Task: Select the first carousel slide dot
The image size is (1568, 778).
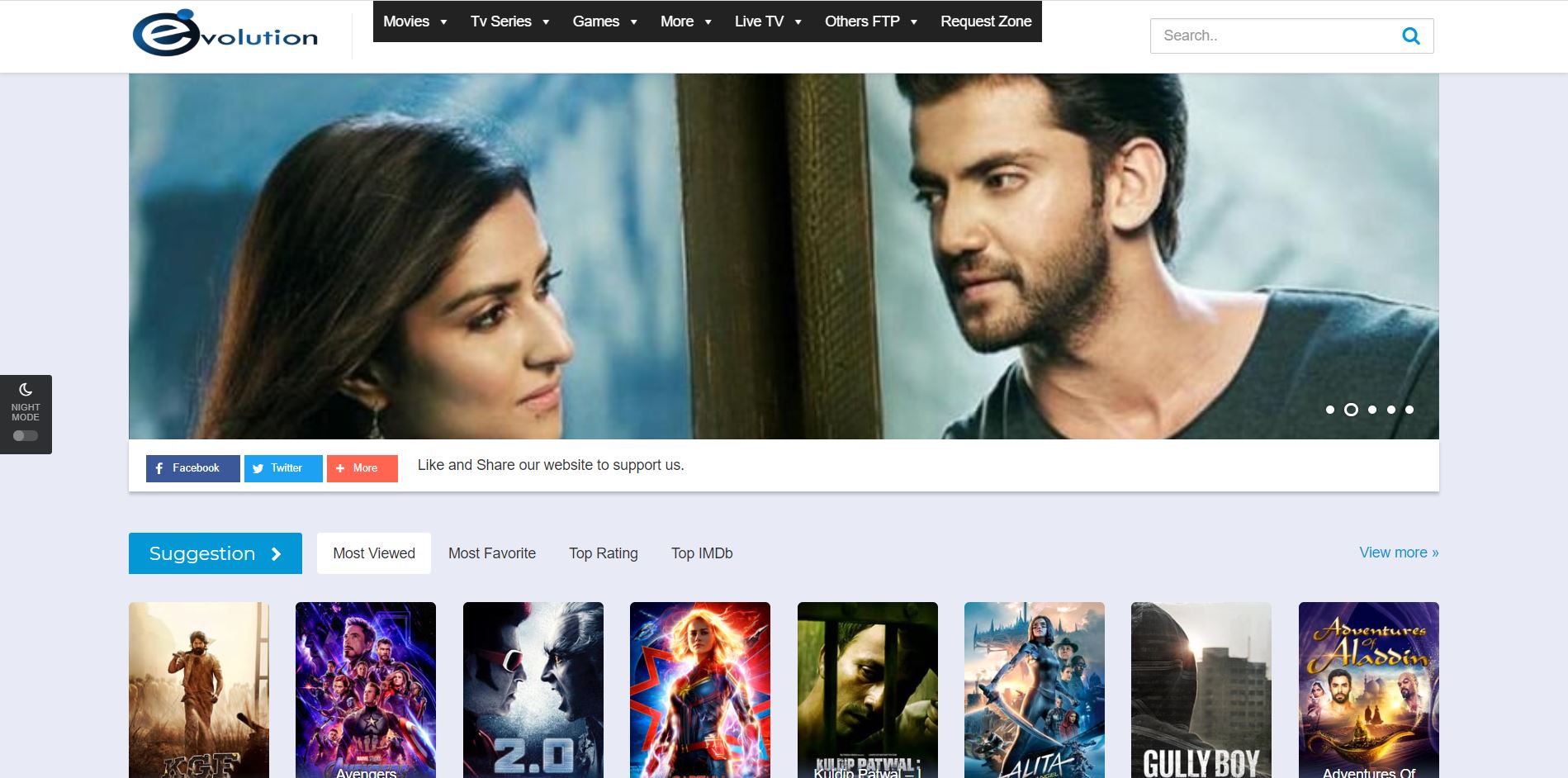Action: (x=1329, y=410)
